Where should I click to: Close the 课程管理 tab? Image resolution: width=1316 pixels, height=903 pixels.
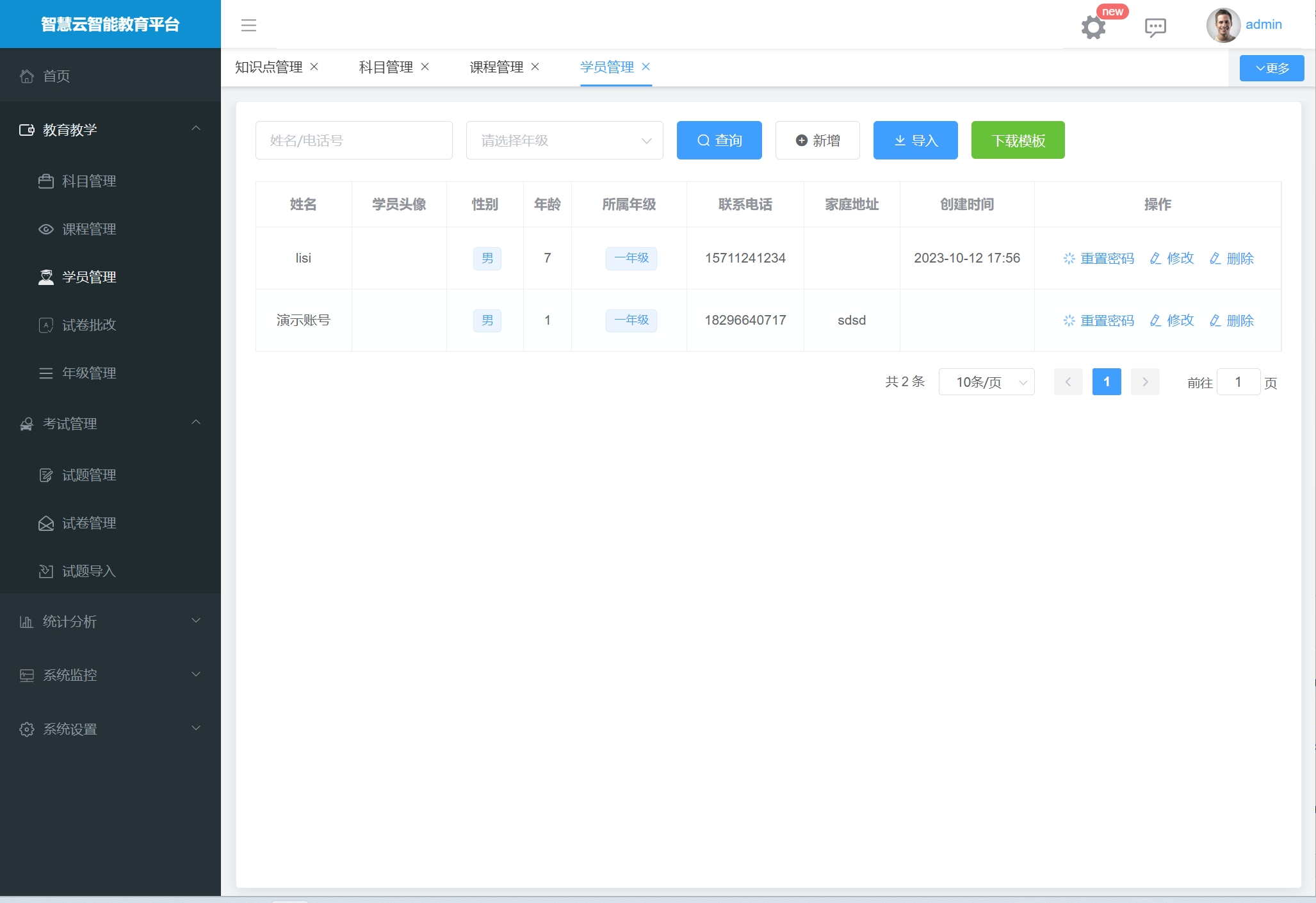(x=535, y=67)
